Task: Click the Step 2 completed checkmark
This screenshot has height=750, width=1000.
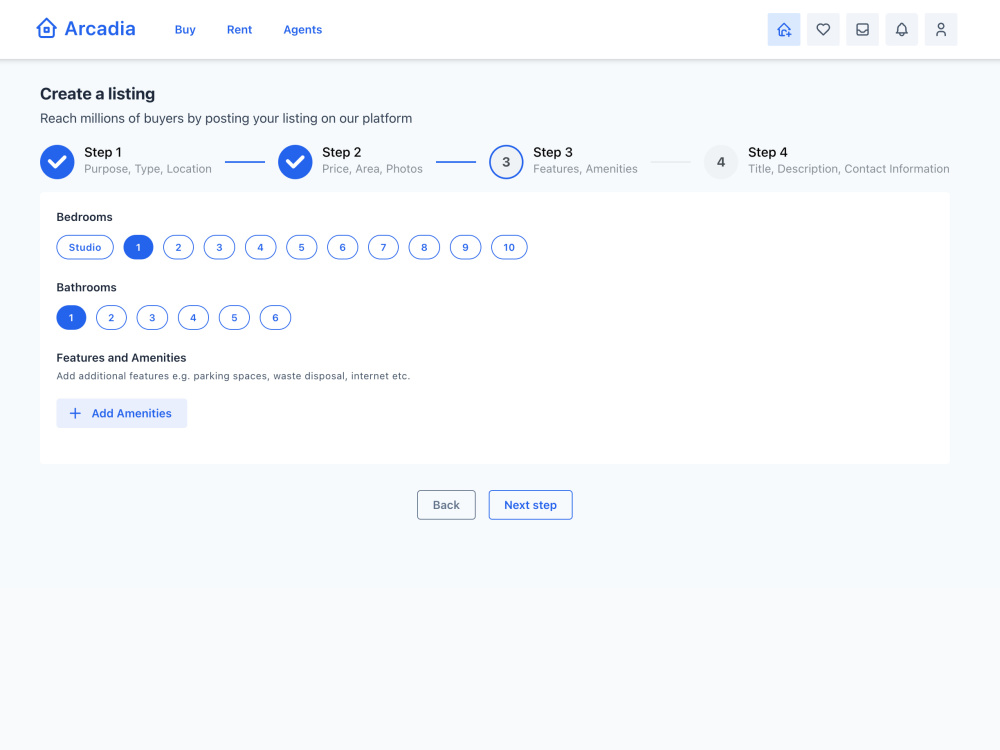Action: click(x=295, y=162)
